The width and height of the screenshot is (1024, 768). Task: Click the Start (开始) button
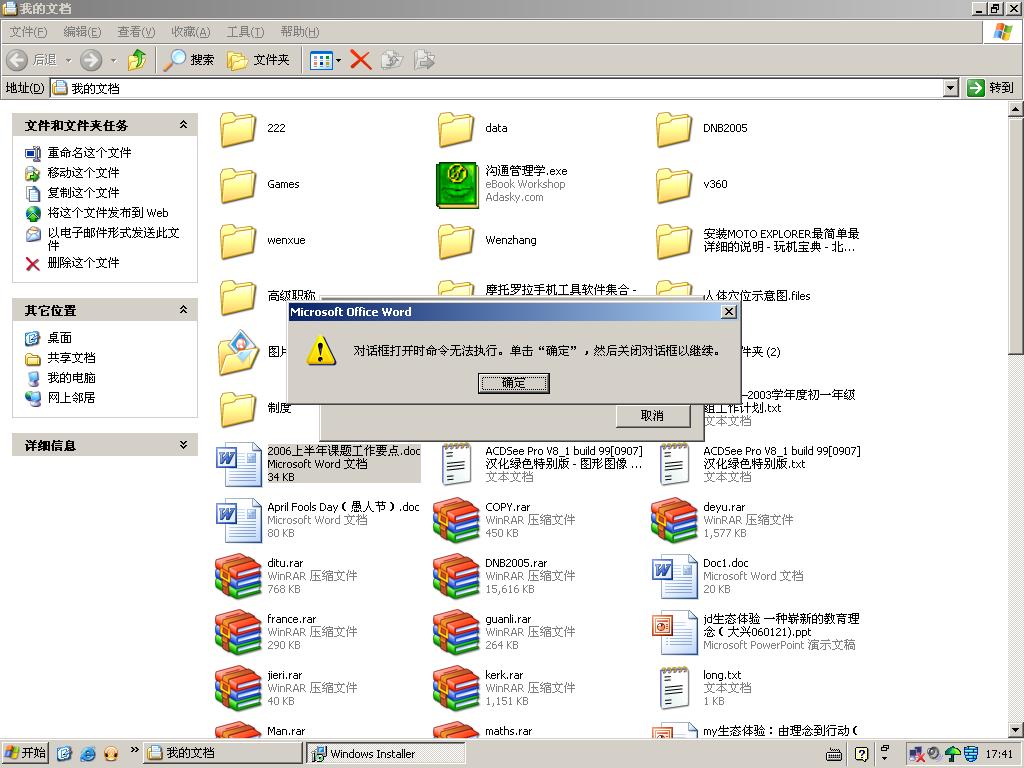coord(25,753)
